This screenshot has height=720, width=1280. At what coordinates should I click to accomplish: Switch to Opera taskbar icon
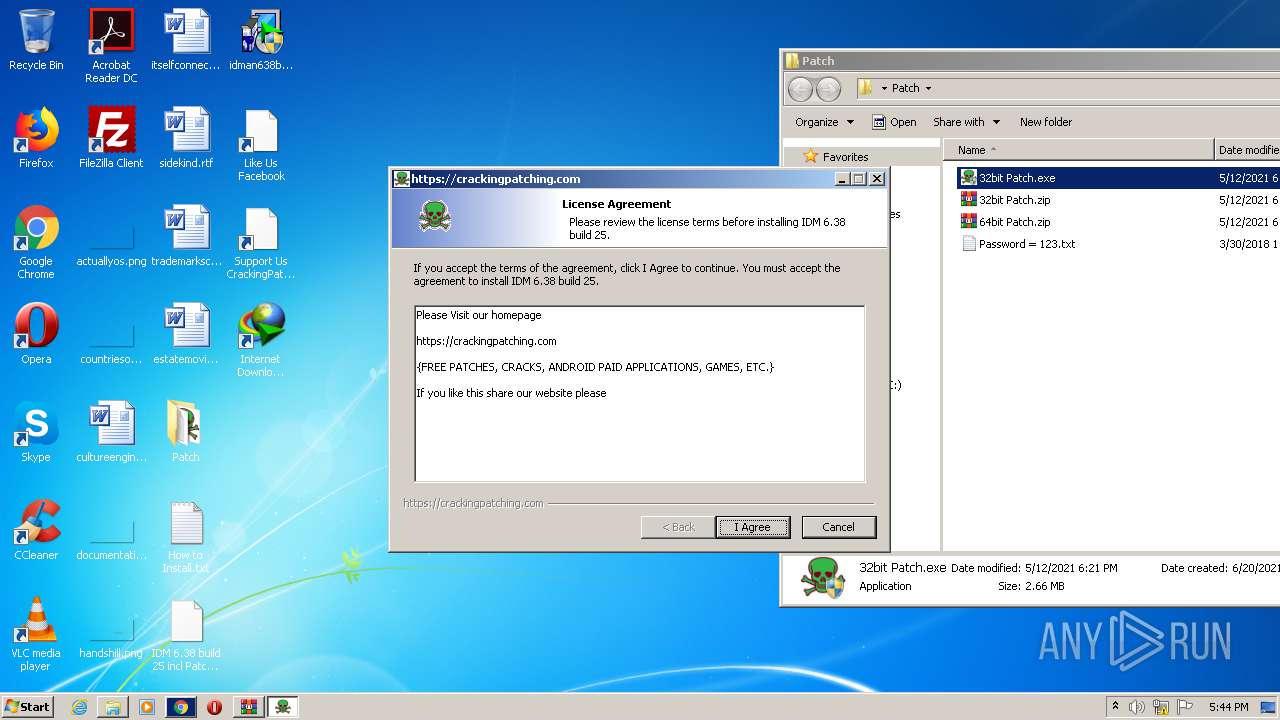pos(214,707)
